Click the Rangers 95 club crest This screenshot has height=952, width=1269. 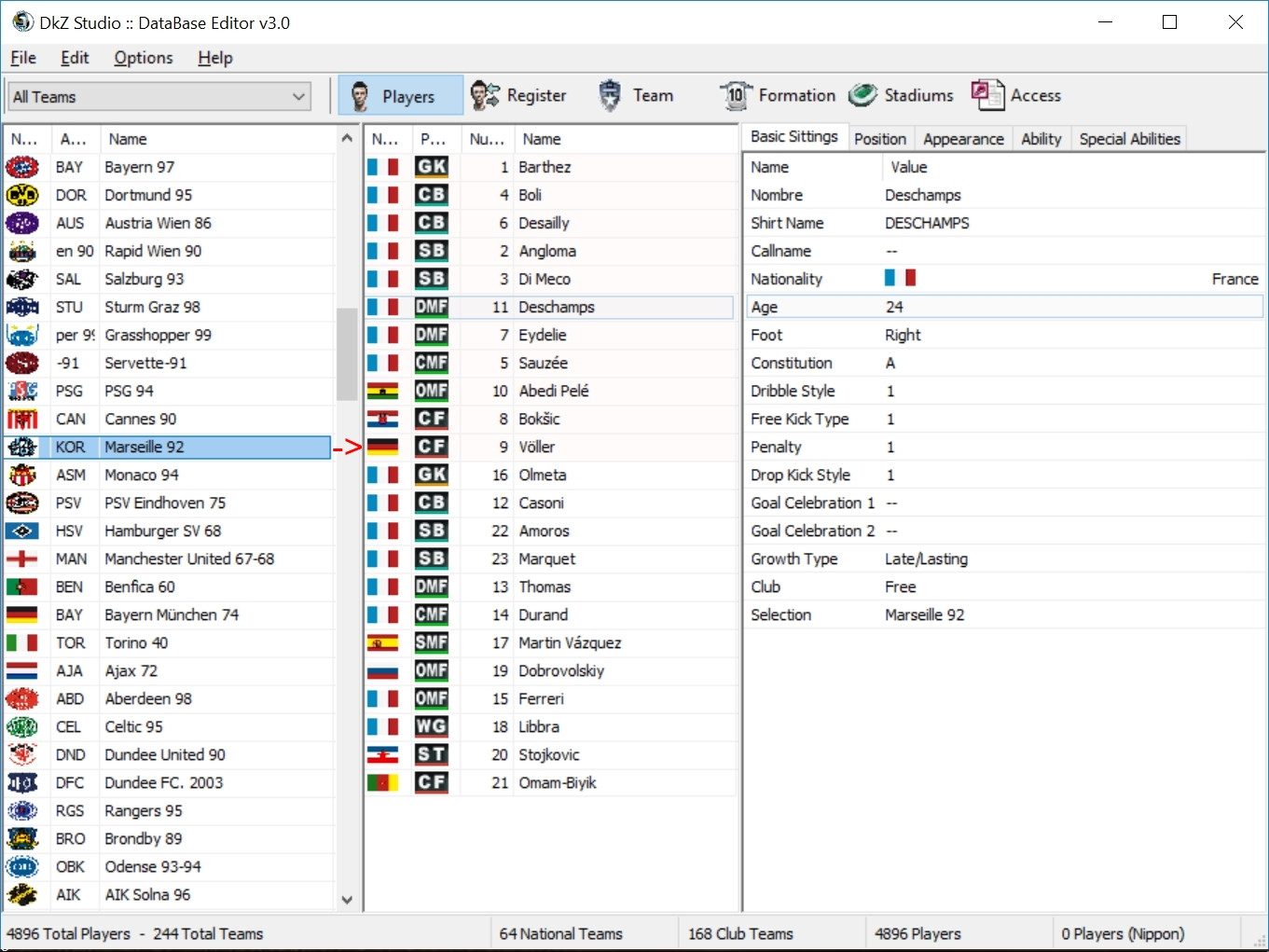22,810
